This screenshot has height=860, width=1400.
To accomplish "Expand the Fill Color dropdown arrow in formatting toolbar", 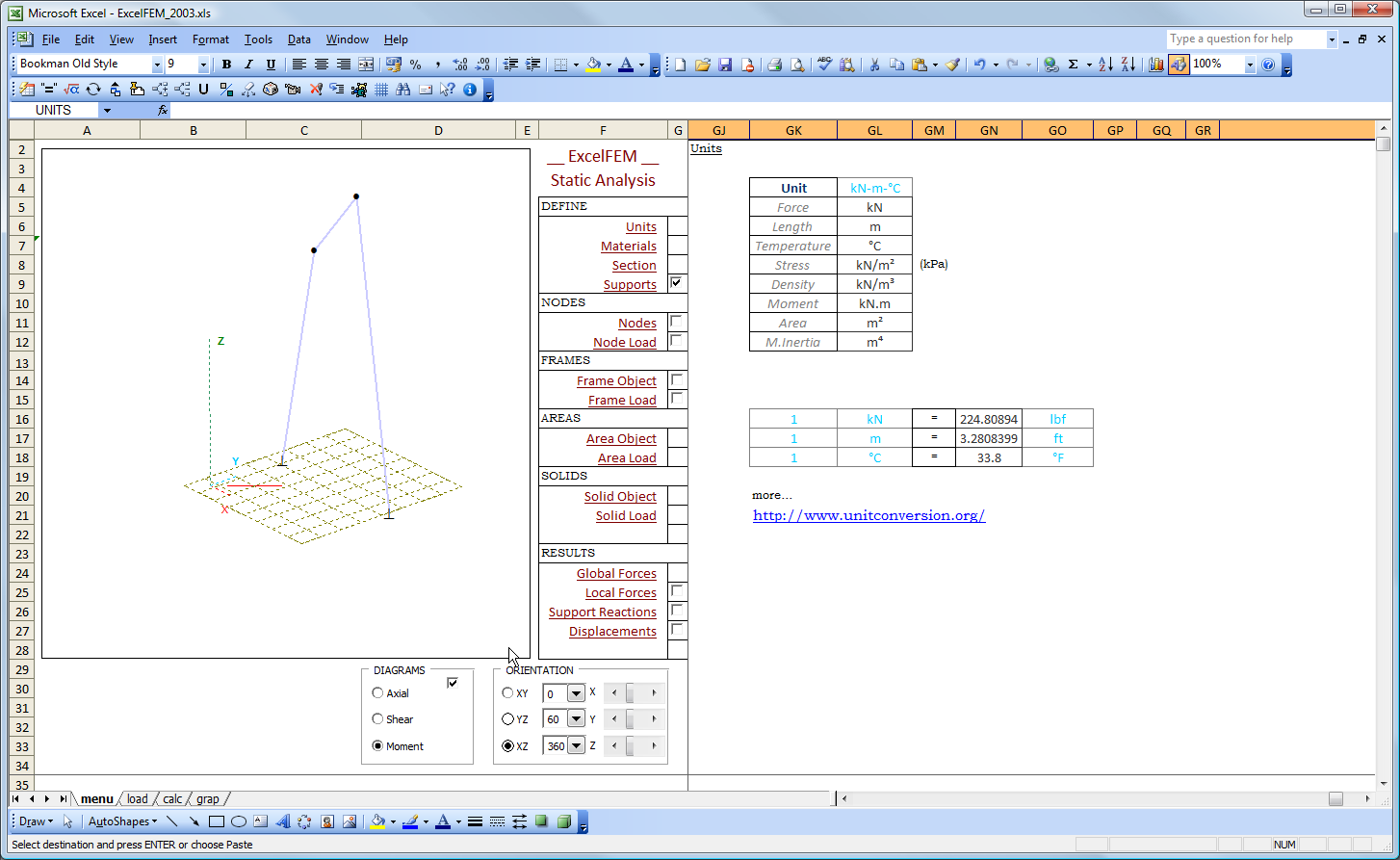I will pyautogui.click(x=609, y=65).
